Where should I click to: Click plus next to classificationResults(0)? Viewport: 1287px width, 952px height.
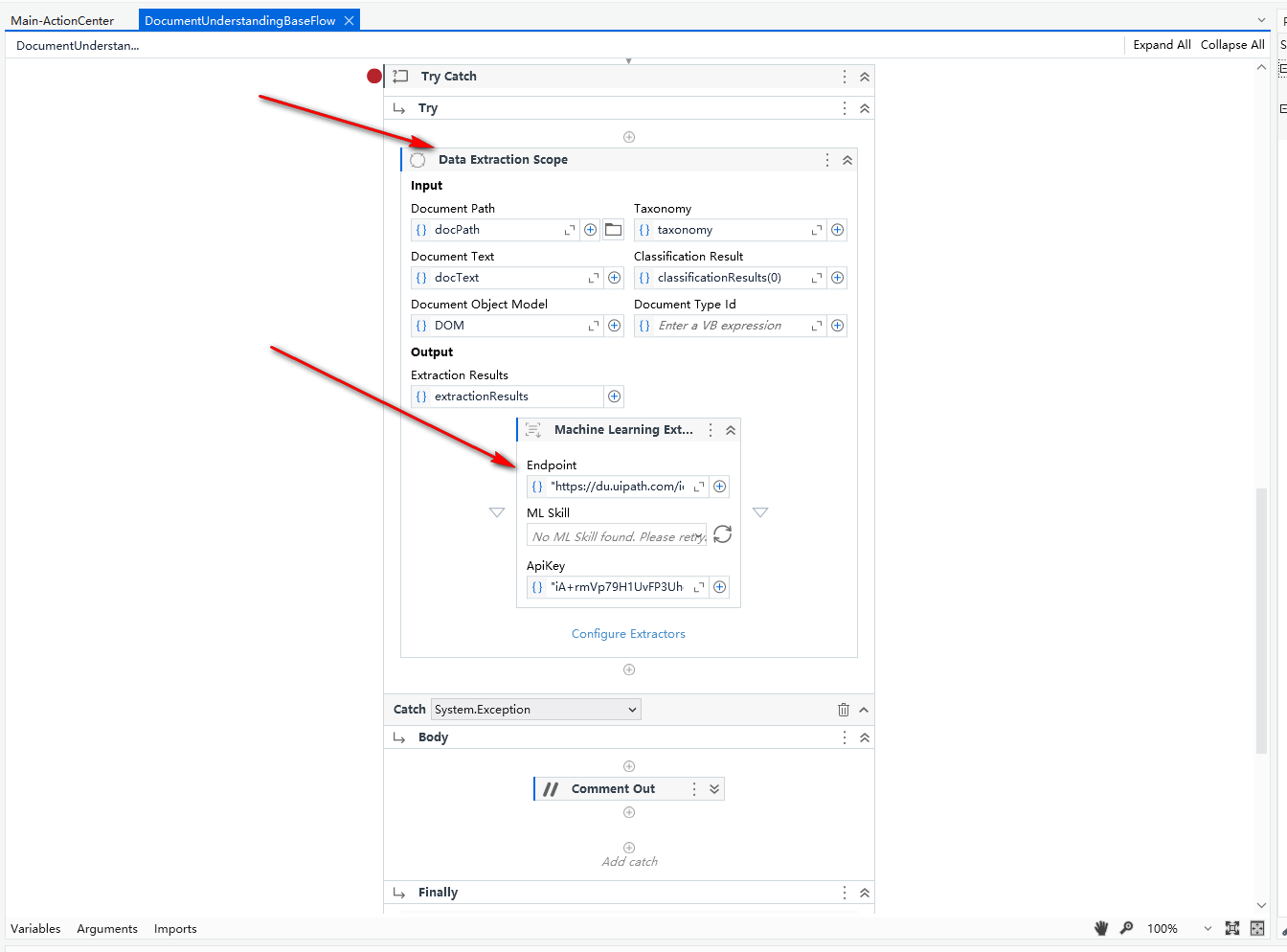[838, 278]
